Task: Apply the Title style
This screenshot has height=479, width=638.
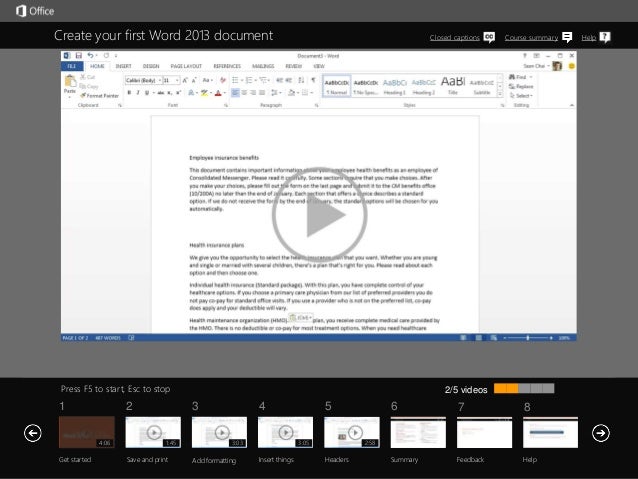Action: (453, 86)
